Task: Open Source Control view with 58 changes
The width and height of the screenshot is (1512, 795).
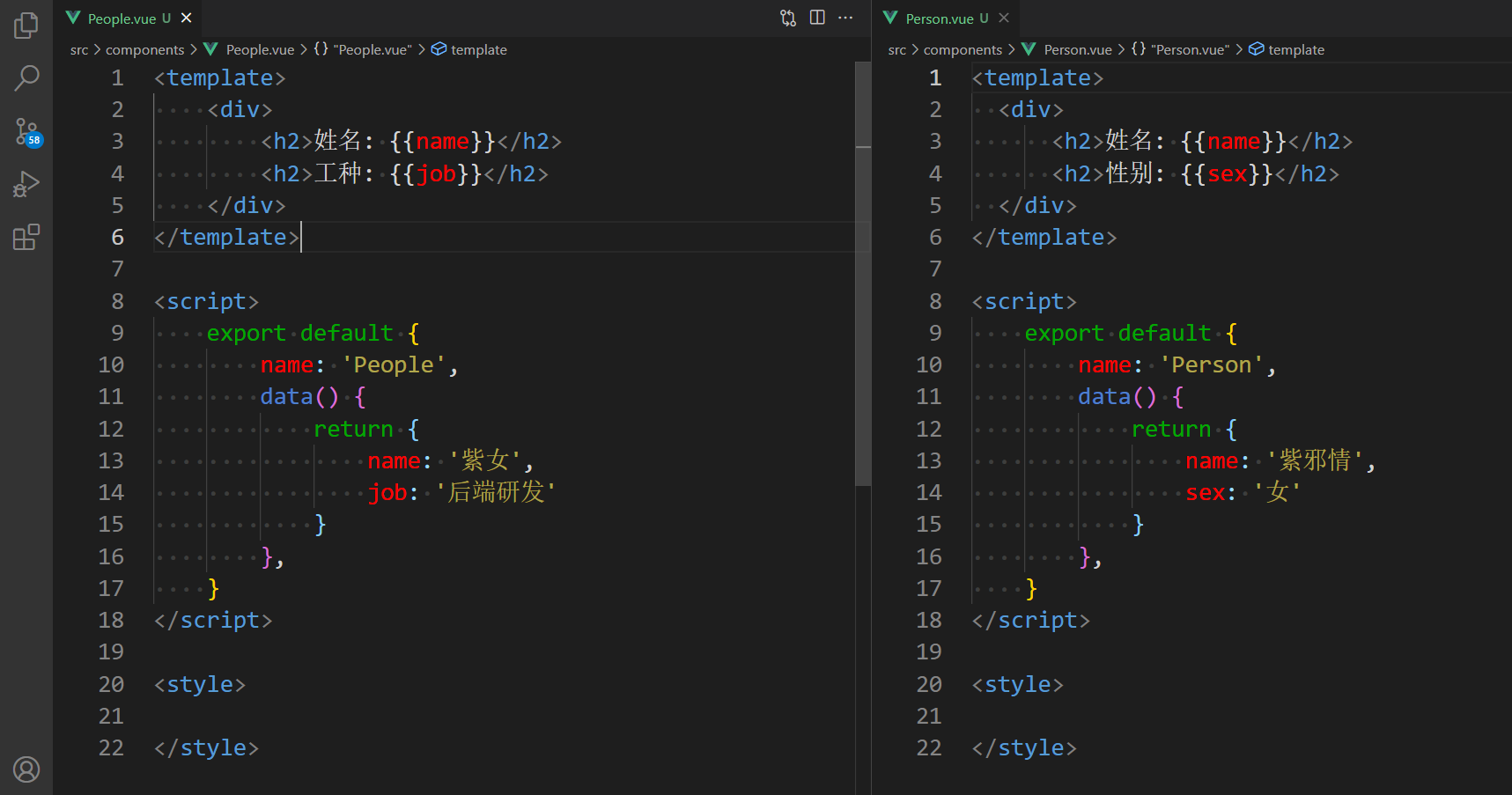Action: 26,132
